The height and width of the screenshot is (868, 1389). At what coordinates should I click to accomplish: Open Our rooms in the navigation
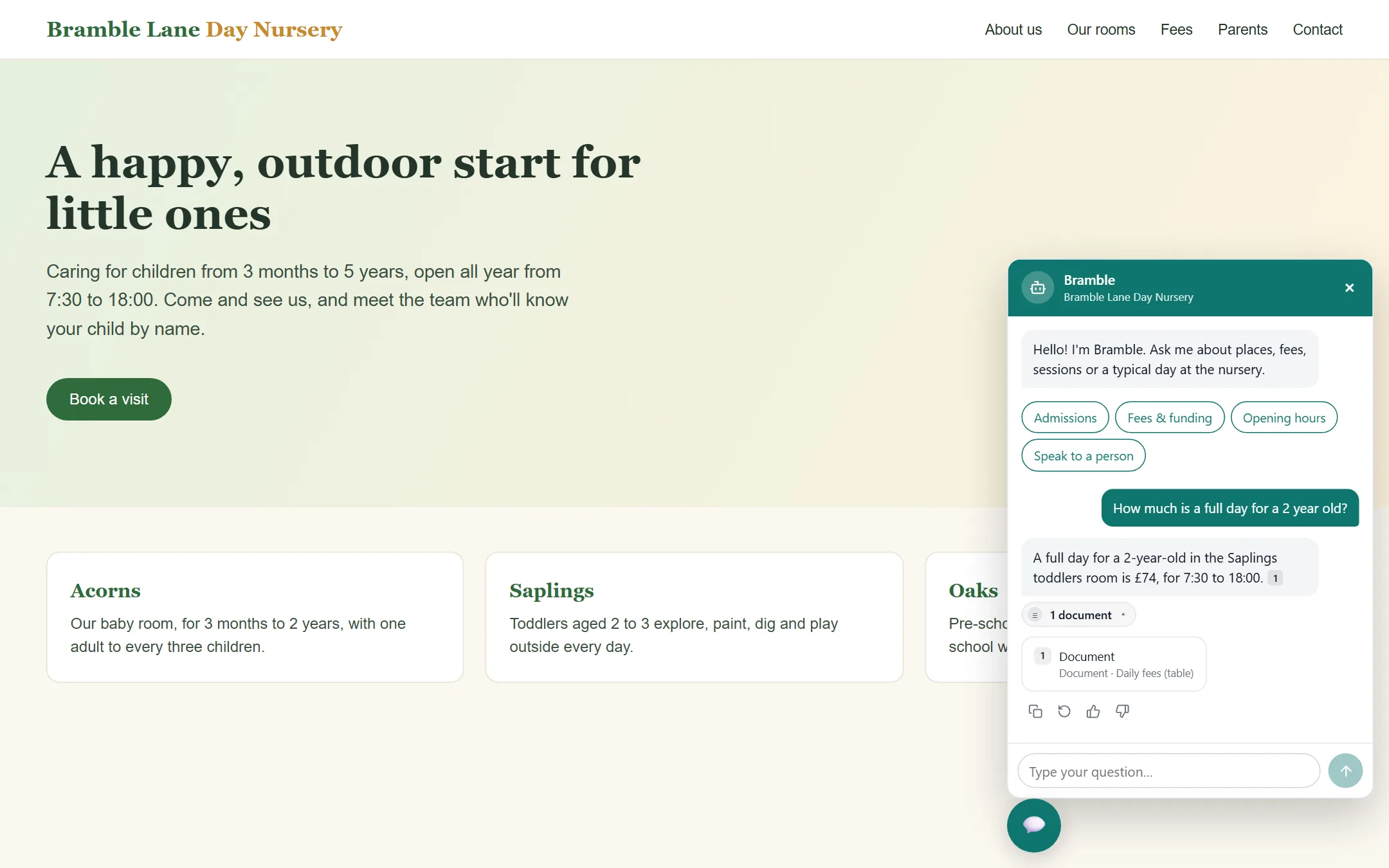point(1101,30)
